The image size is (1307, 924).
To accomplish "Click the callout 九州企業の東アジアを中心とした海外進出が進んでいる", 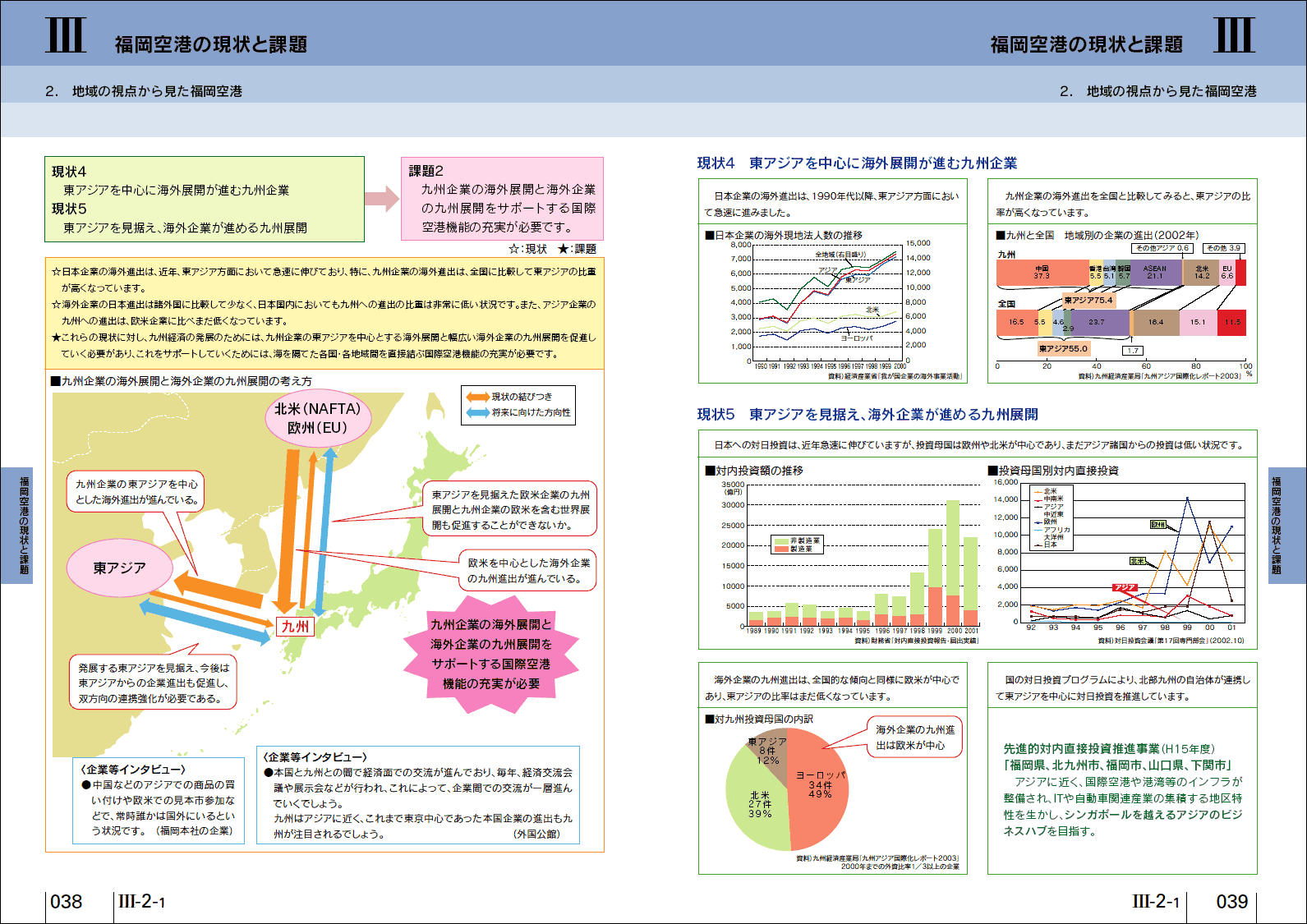I will [x=136, y=492].
